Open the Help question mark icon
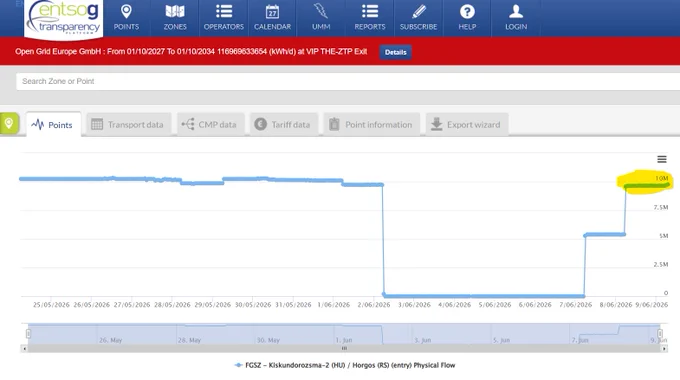 coord(467,12)
